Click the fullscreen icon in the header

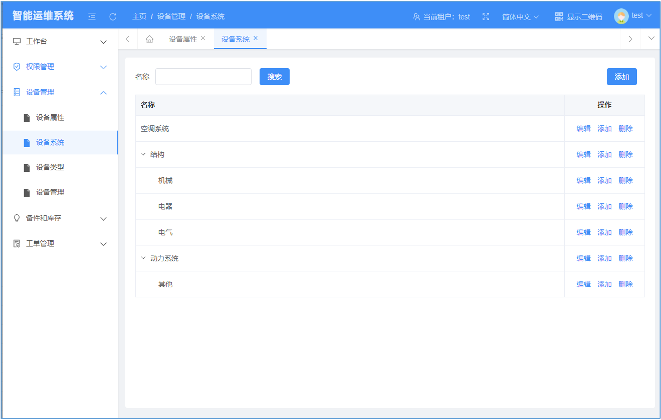486,16
